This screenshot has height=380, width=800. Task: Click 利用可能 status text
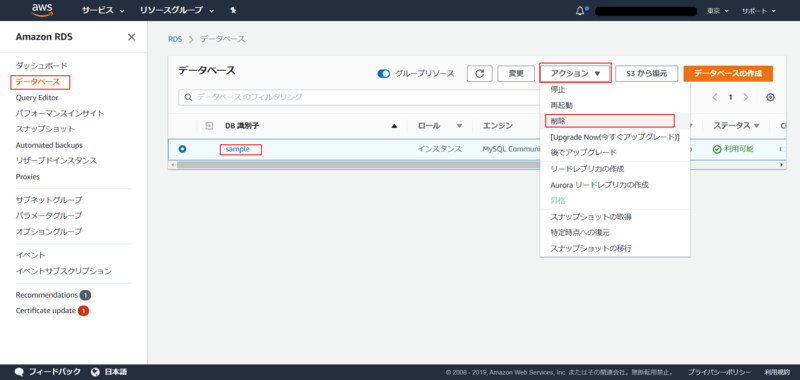click(x=738, y=149)
